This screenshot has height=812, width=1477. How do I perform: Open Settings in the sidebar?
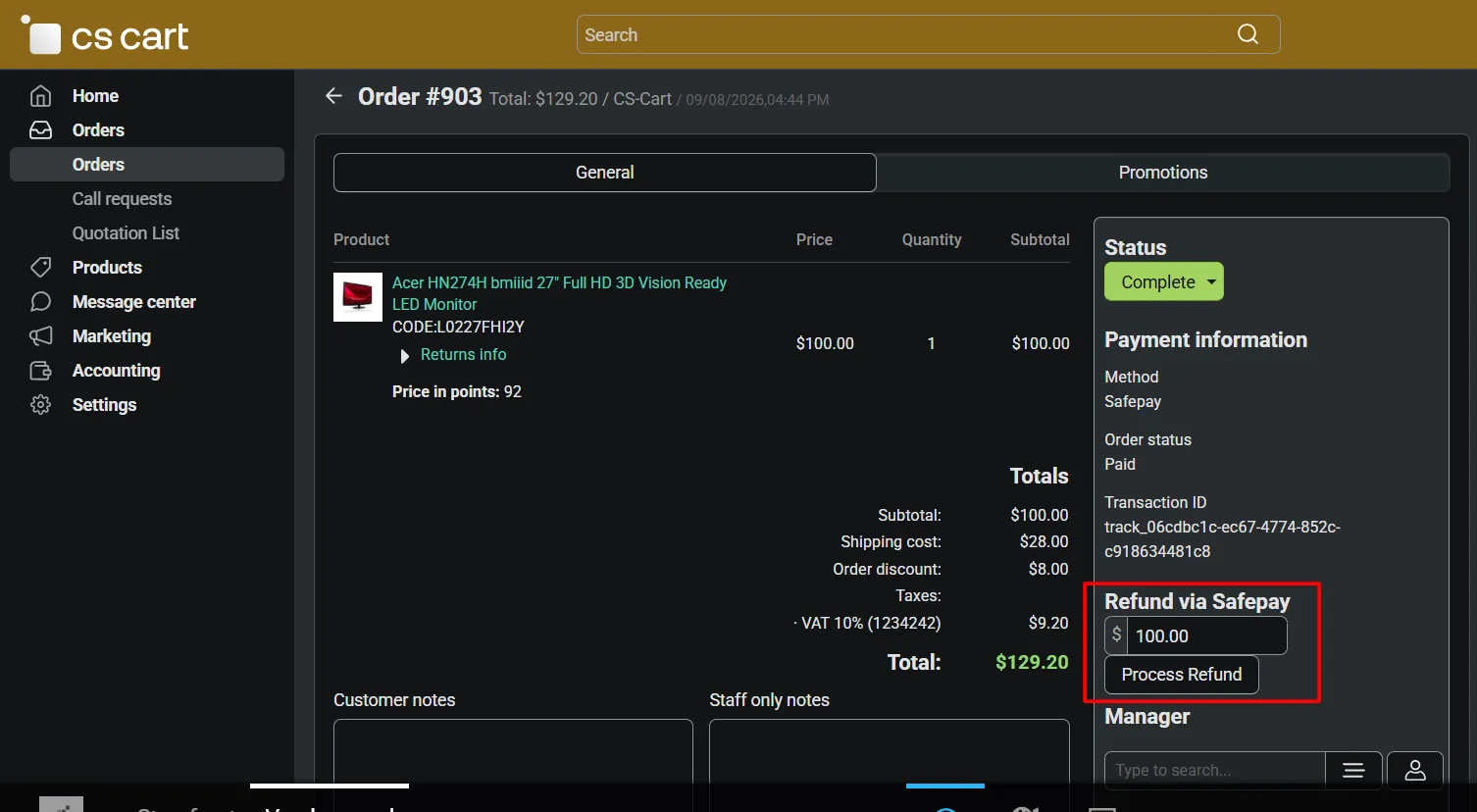104,405
